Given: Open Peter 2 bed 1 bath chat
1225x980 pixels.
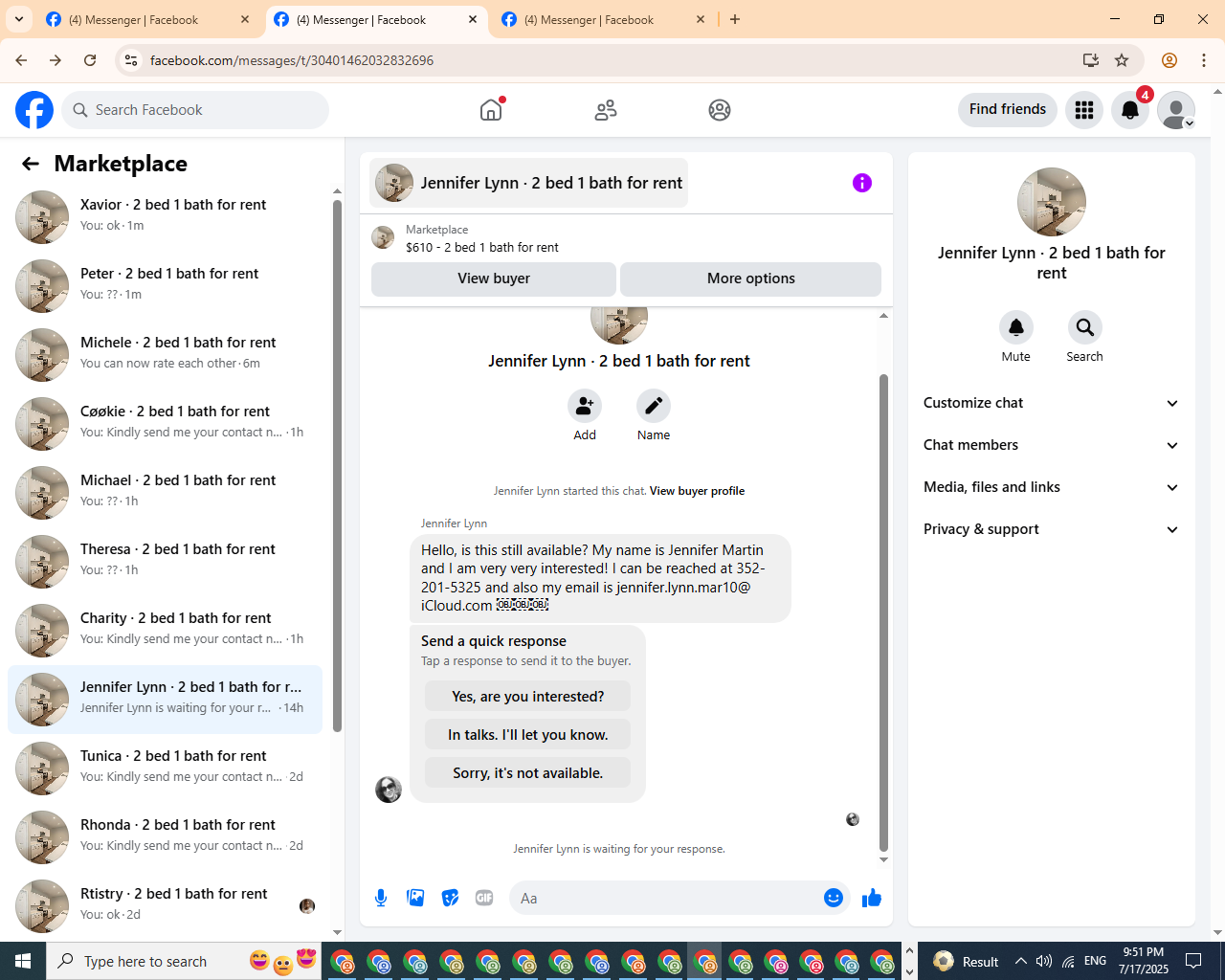Looking at the screenshot, I should pos(166,286).
